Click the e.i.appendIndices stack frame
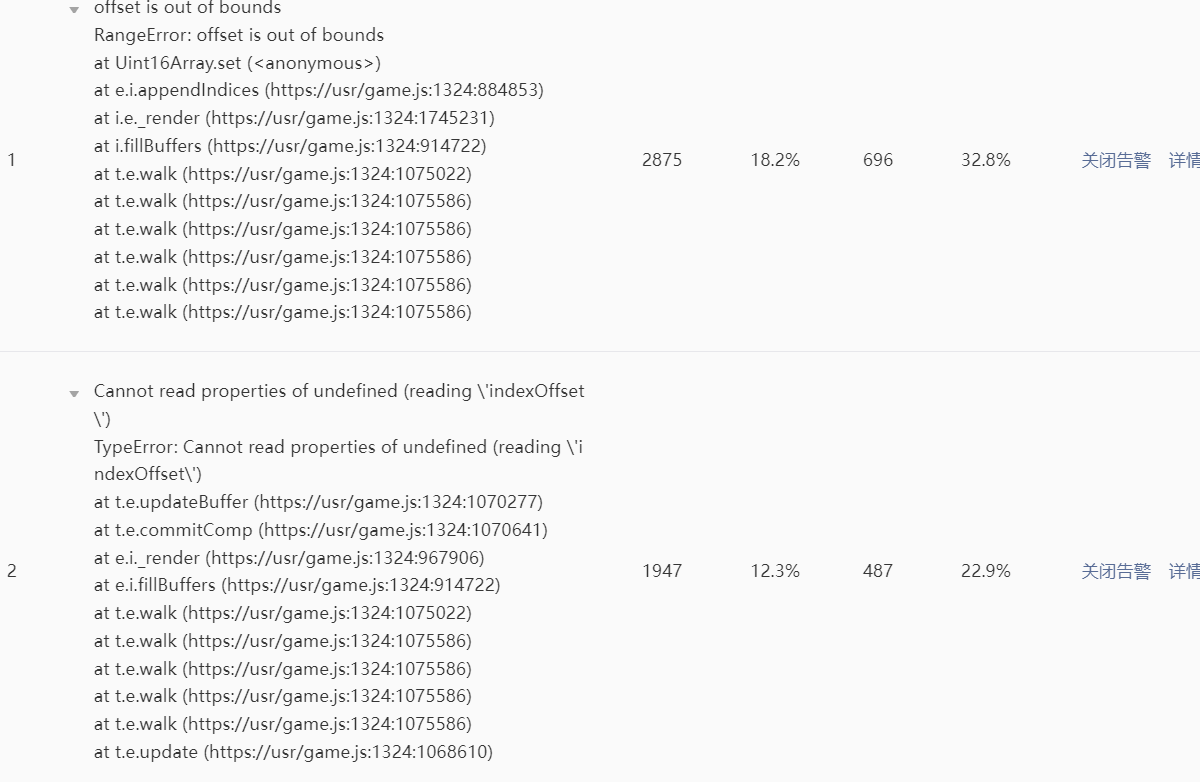1200x782 pixels. coord(318,90)
